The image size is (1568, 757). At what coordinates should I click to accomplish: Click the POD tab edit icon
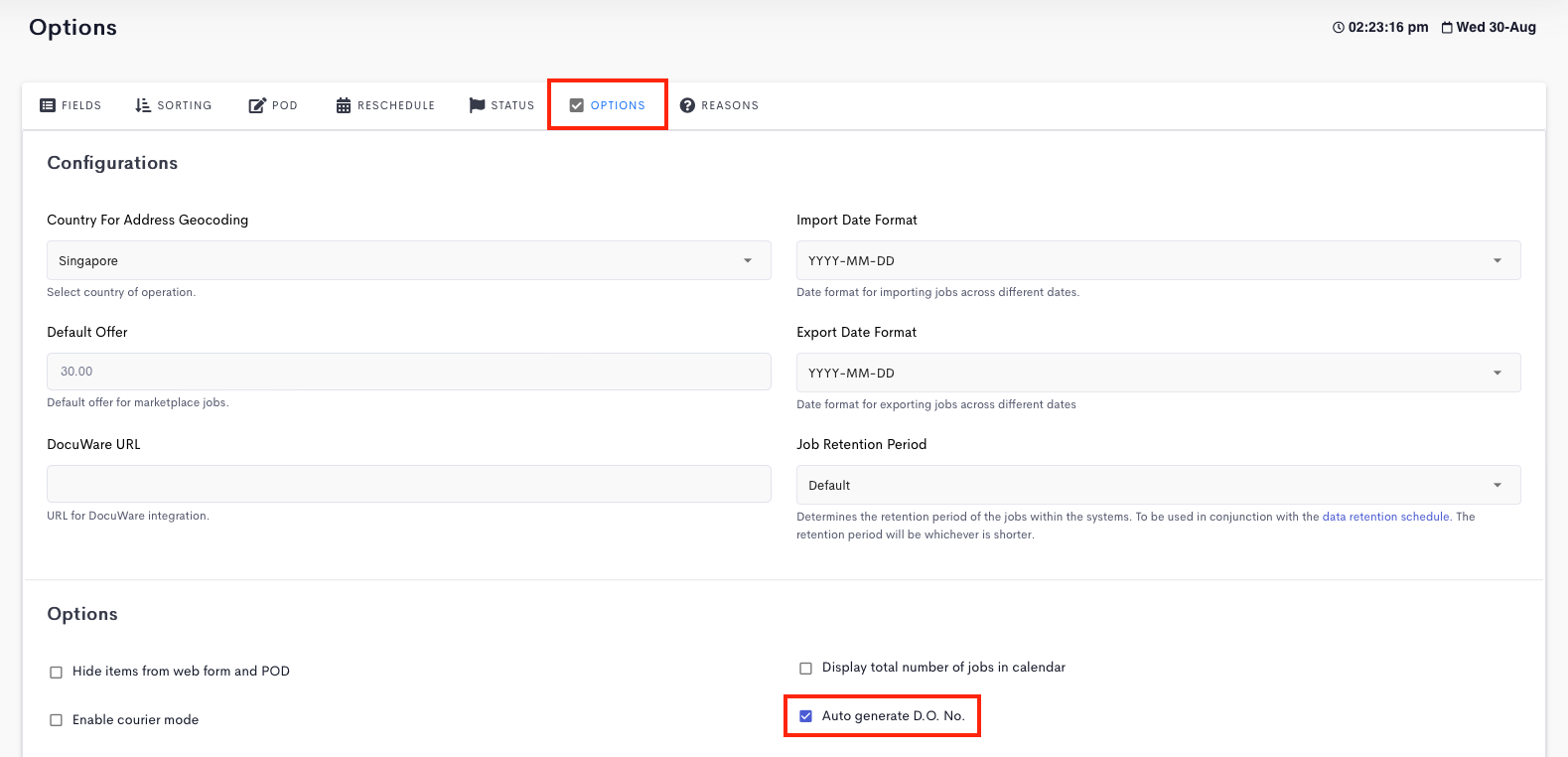pyautogui.click(x=257, y=105)
